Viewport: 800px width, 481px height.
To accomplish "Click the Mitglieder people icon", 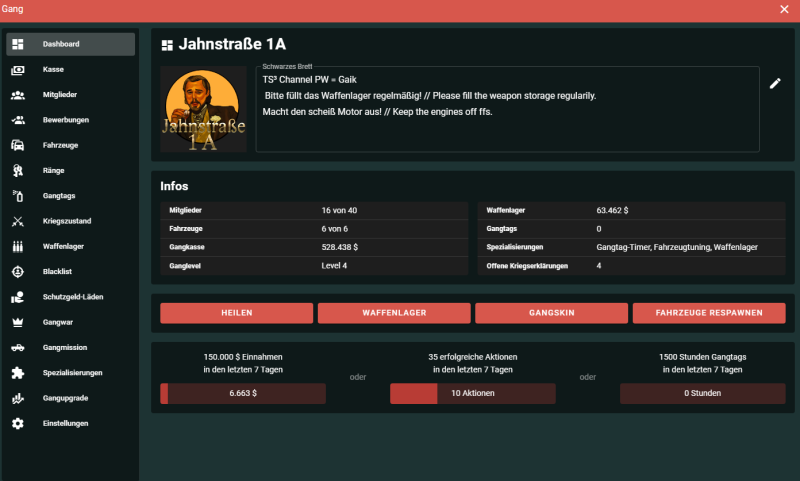I will pos(18,95).
